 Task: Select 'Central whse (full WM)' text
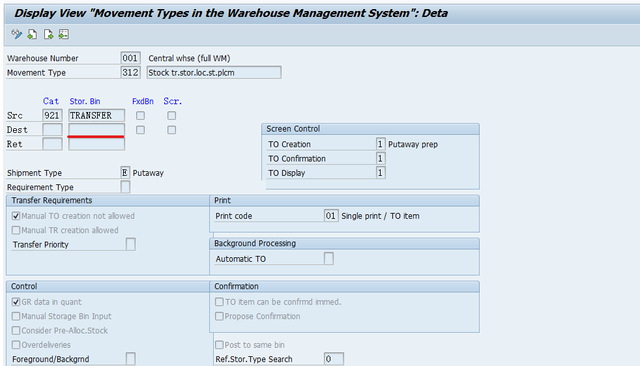tap(189, 58)
